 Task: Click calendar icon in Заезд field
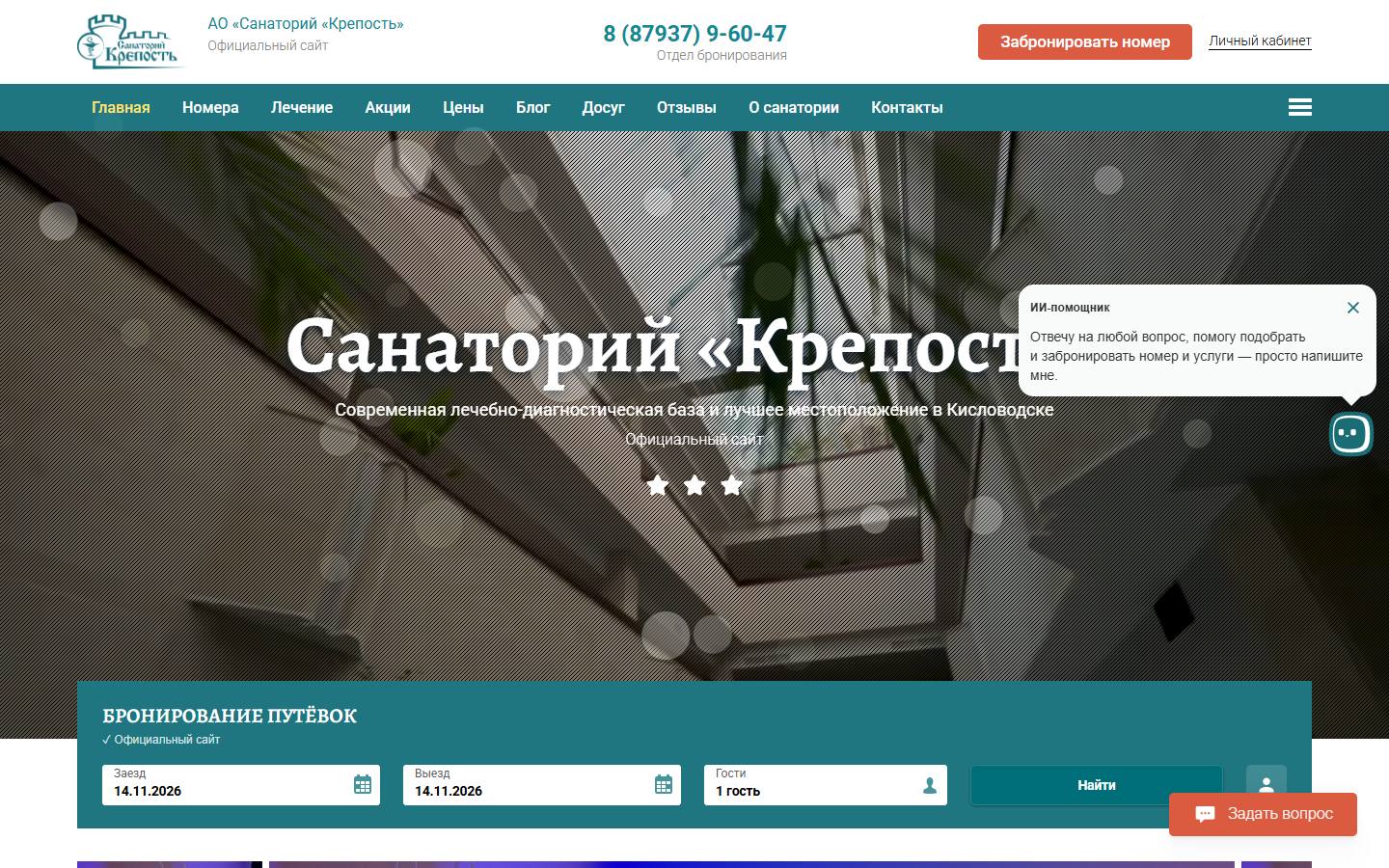tap(363, 784)
